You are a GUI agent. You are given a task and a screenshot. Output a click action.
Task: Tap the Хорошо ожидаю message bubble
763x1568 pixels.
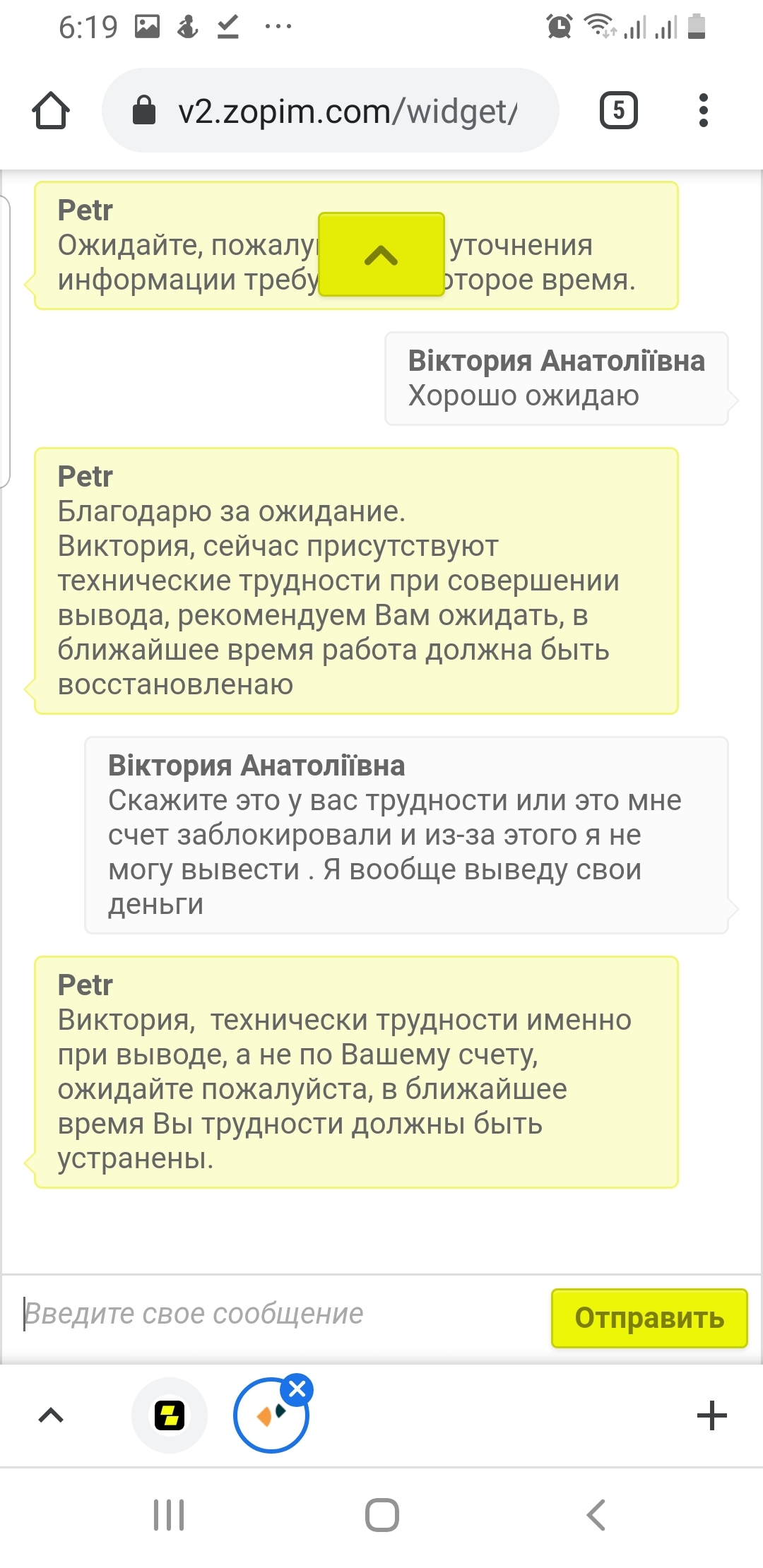point(557,379)
